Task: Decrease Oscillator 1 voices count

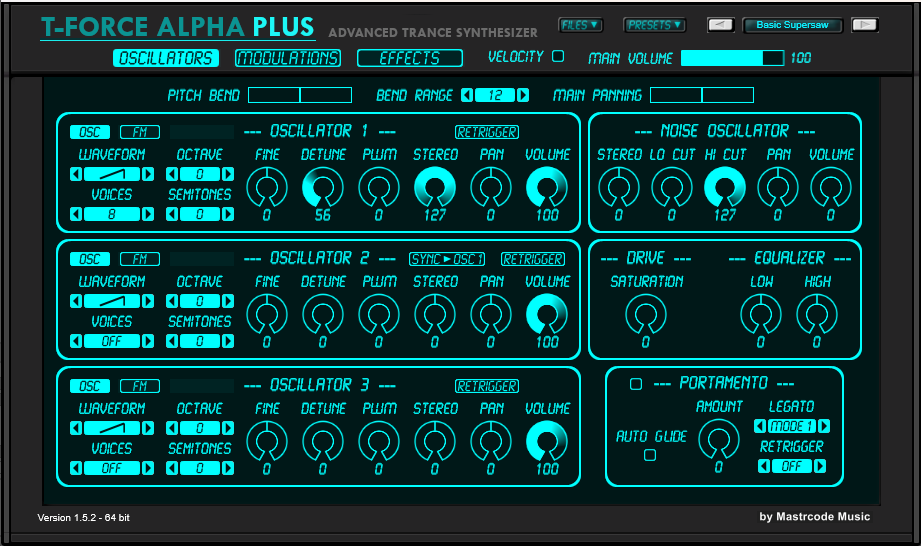Action: click(76, 214)
